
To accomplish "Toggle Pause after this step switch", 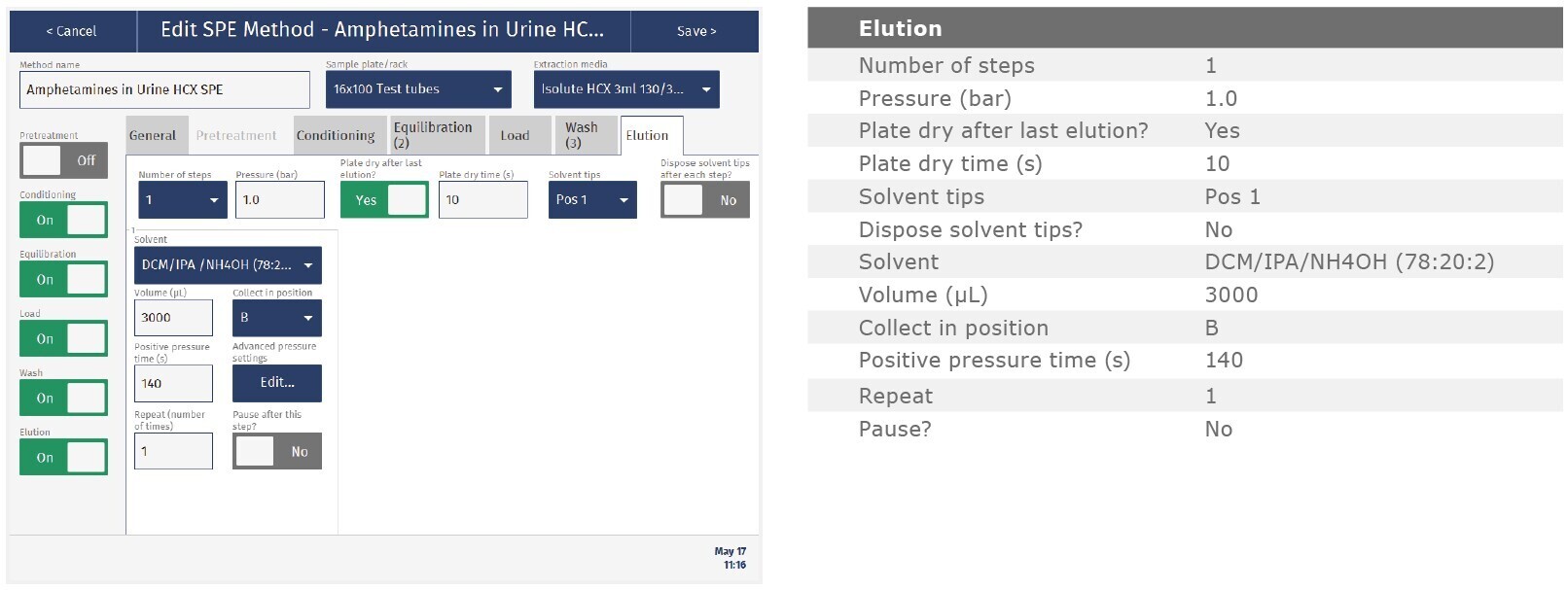I will point(276,451).
